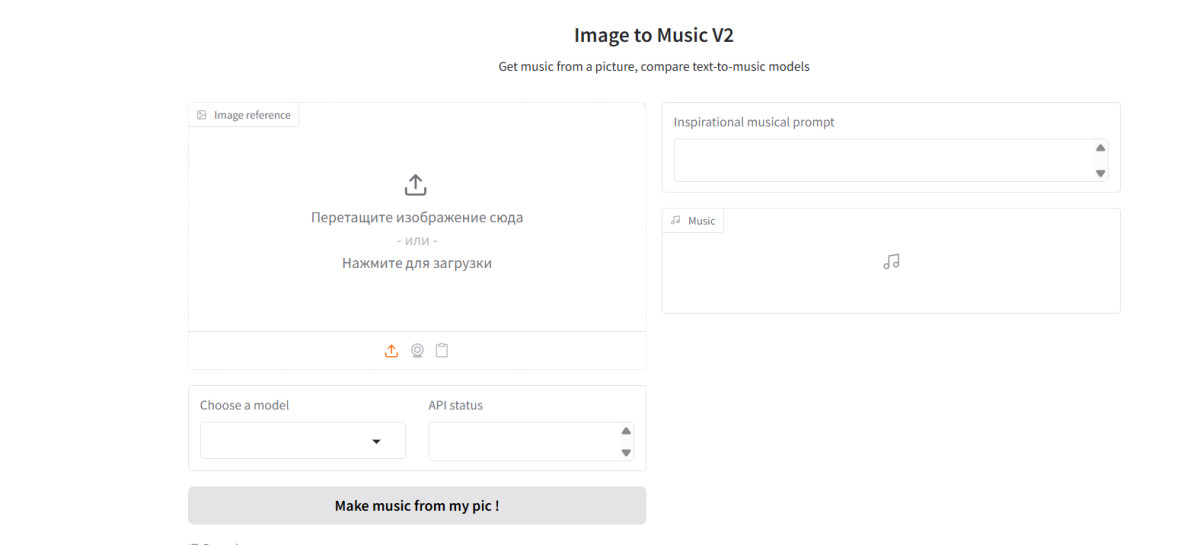
Task: Click the Image to Music V2 heading
Action: pos(653,35)
